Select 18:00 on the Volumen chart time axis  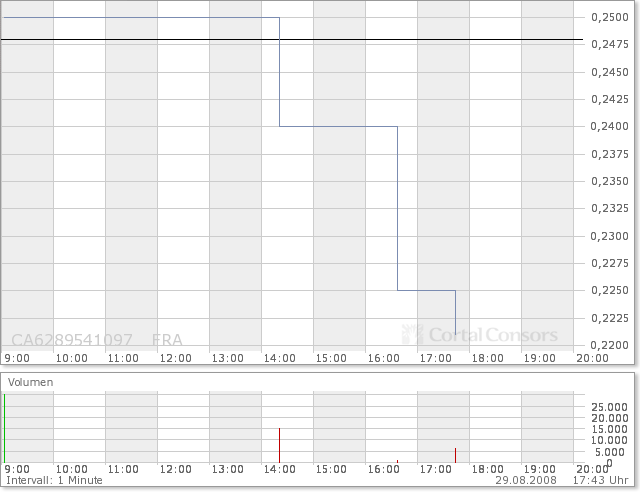tap(488, 470)
